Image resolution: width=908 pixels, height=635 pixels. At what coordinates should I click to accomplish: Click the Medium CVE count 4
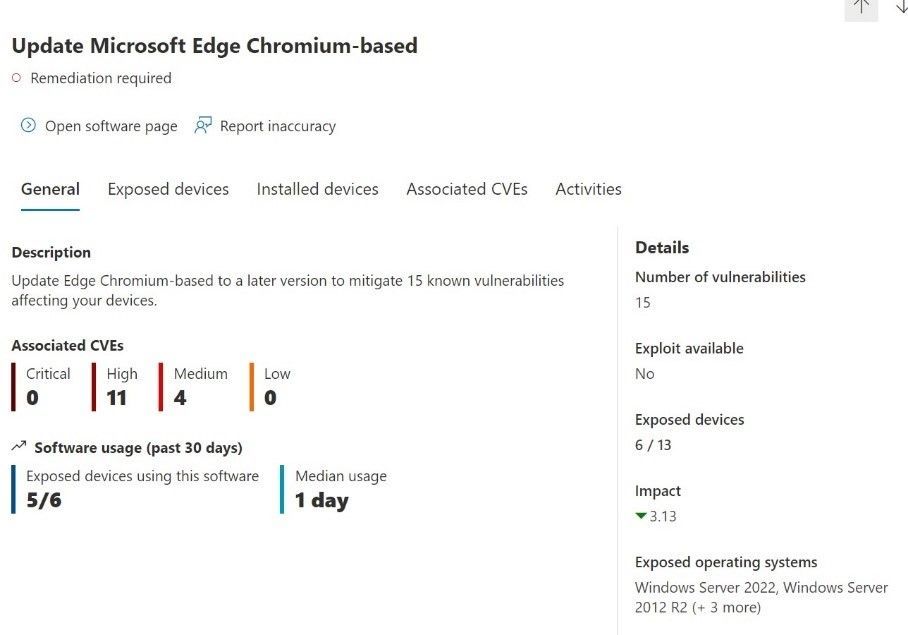tap(180, 398)
